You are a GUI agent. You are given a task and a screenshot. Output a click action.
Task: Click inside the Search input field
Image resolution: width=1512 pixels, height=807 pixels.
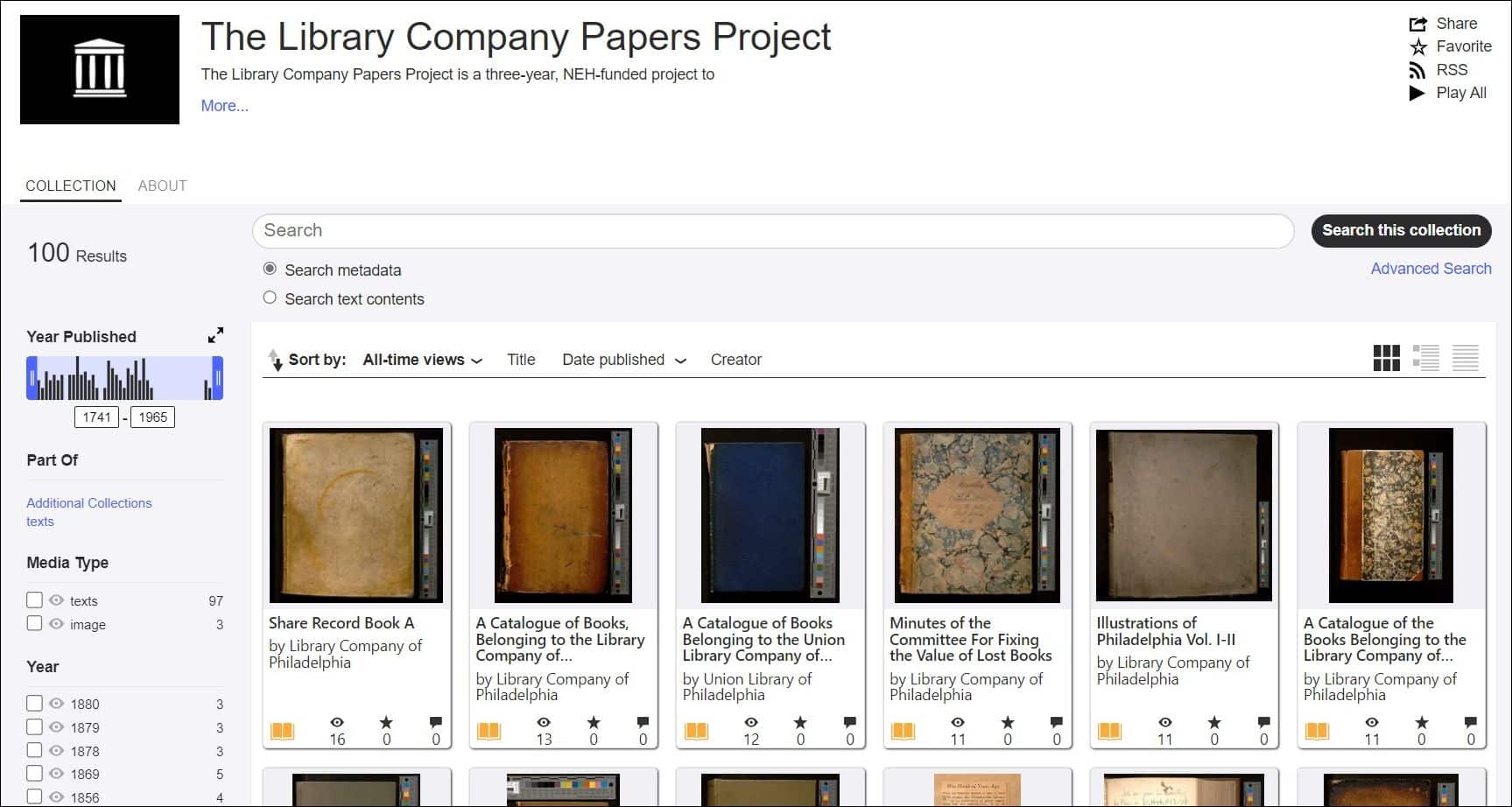click(770, 230)
